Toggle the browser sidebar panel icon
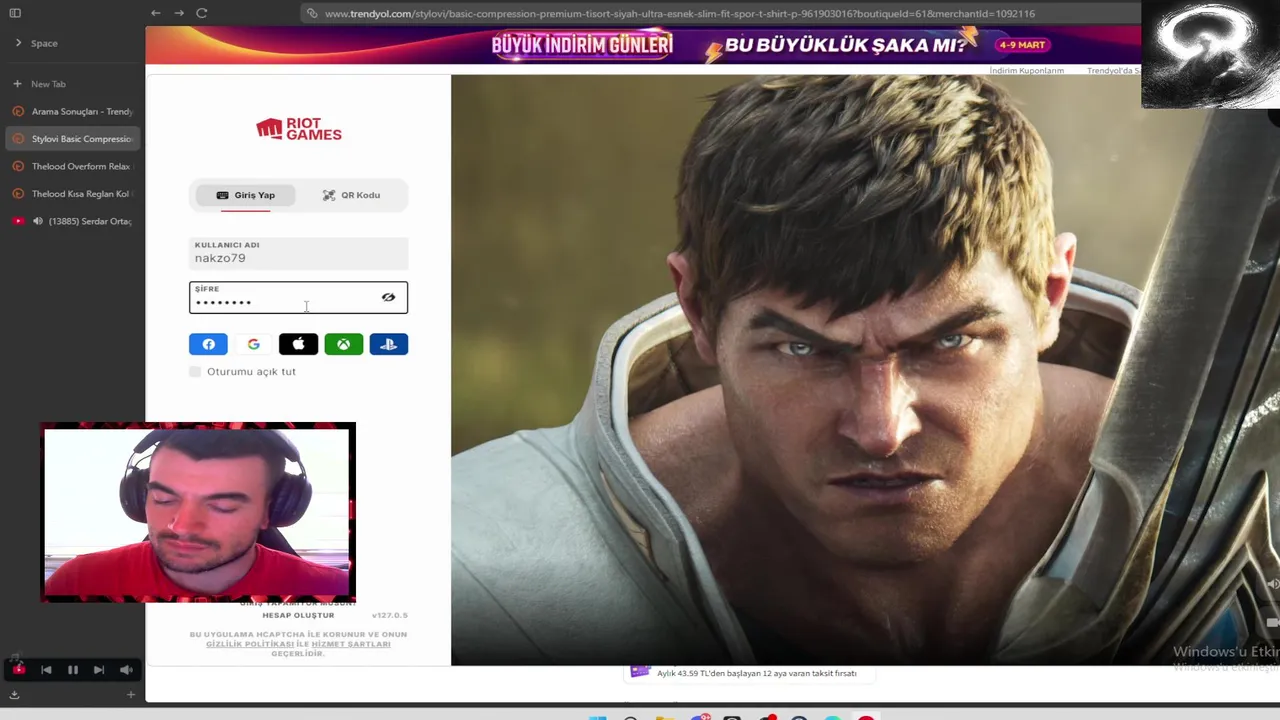The height and width of the screenshot is (720, 1280). click(15, 13)
